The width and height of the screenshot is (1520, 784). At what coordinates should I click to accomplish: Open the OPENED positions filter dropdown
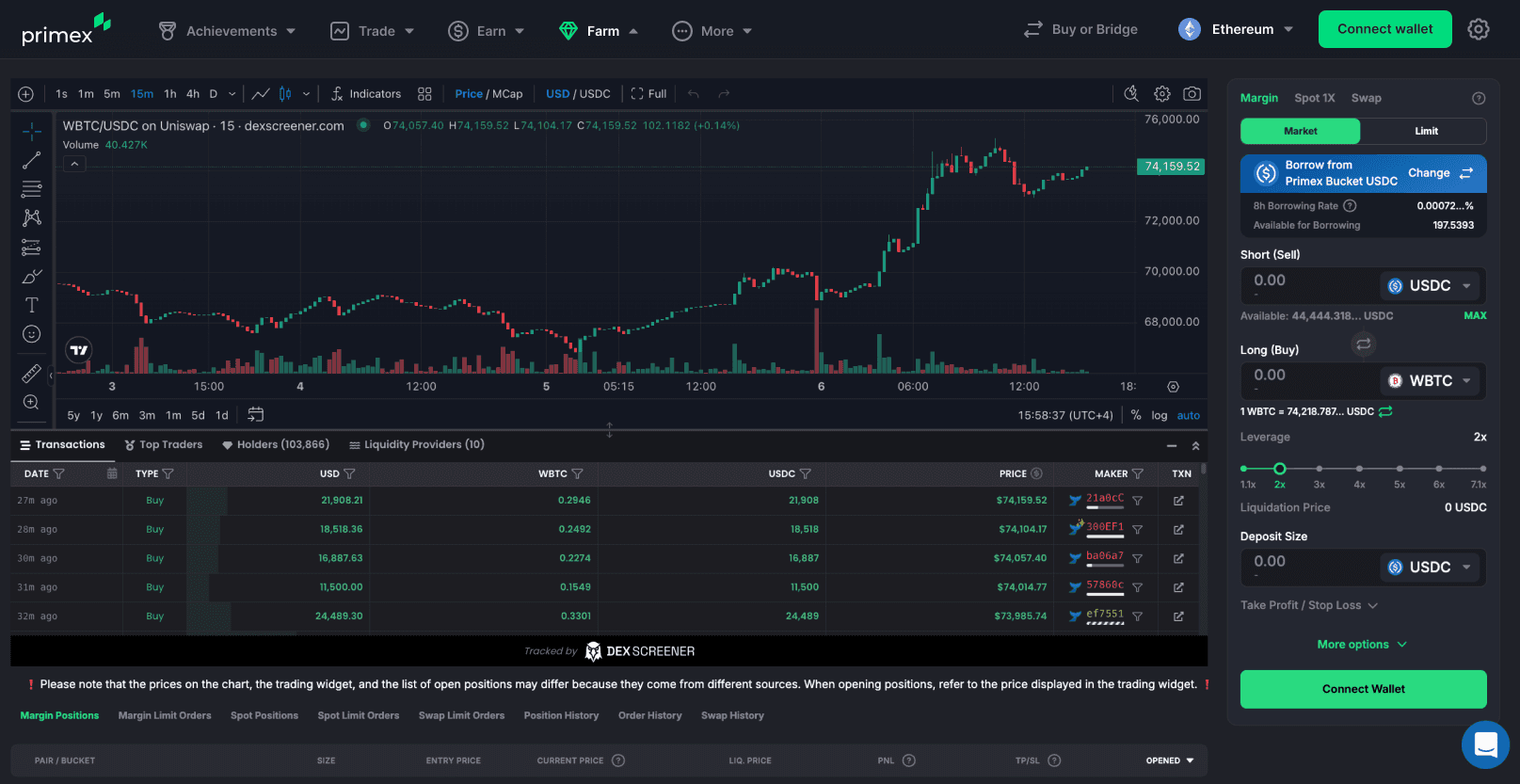(1170, 760)
